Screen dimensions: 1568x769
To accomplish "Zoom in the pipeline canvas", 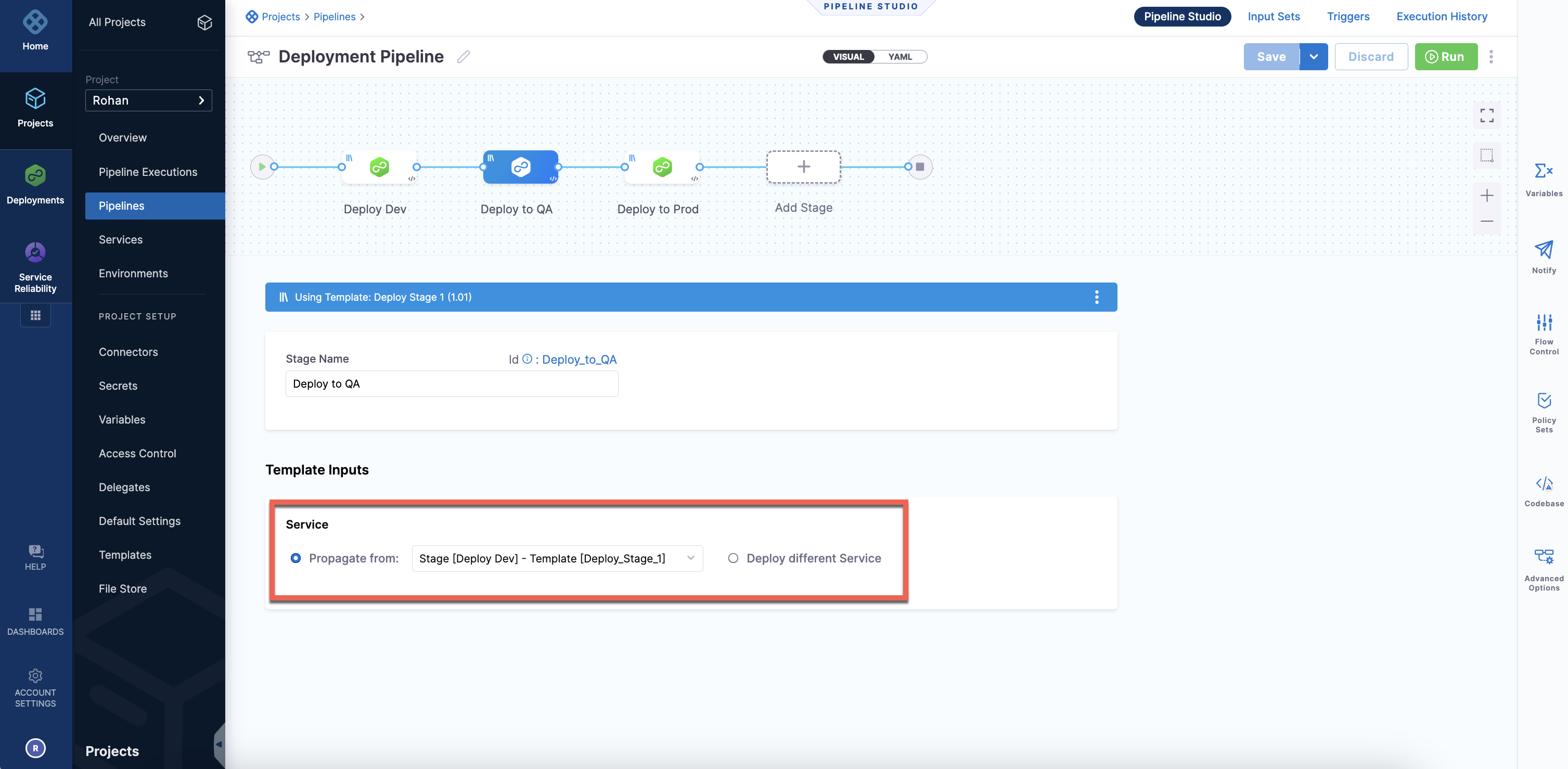I will pos(1486,196).
